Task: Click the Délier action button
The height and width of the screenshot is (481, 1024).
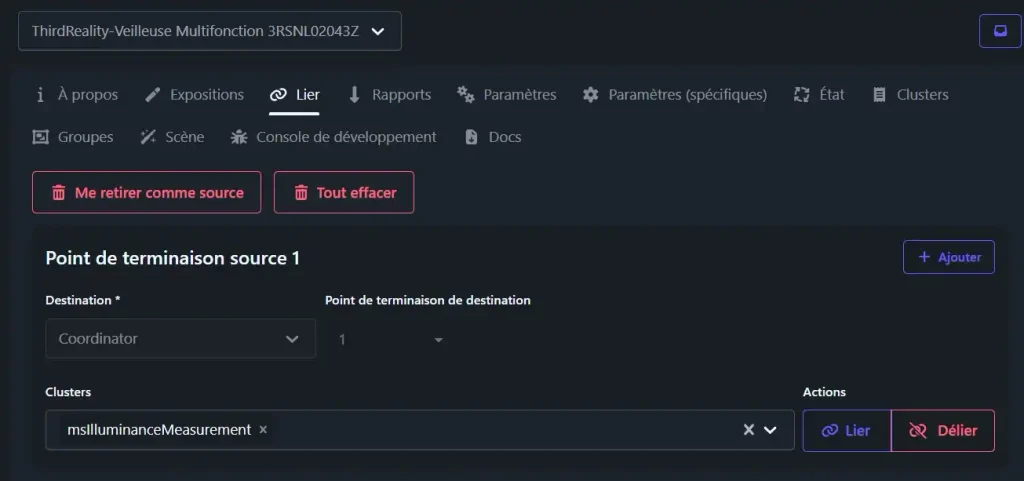Action: pyautogui.click(x=943, y=431)
